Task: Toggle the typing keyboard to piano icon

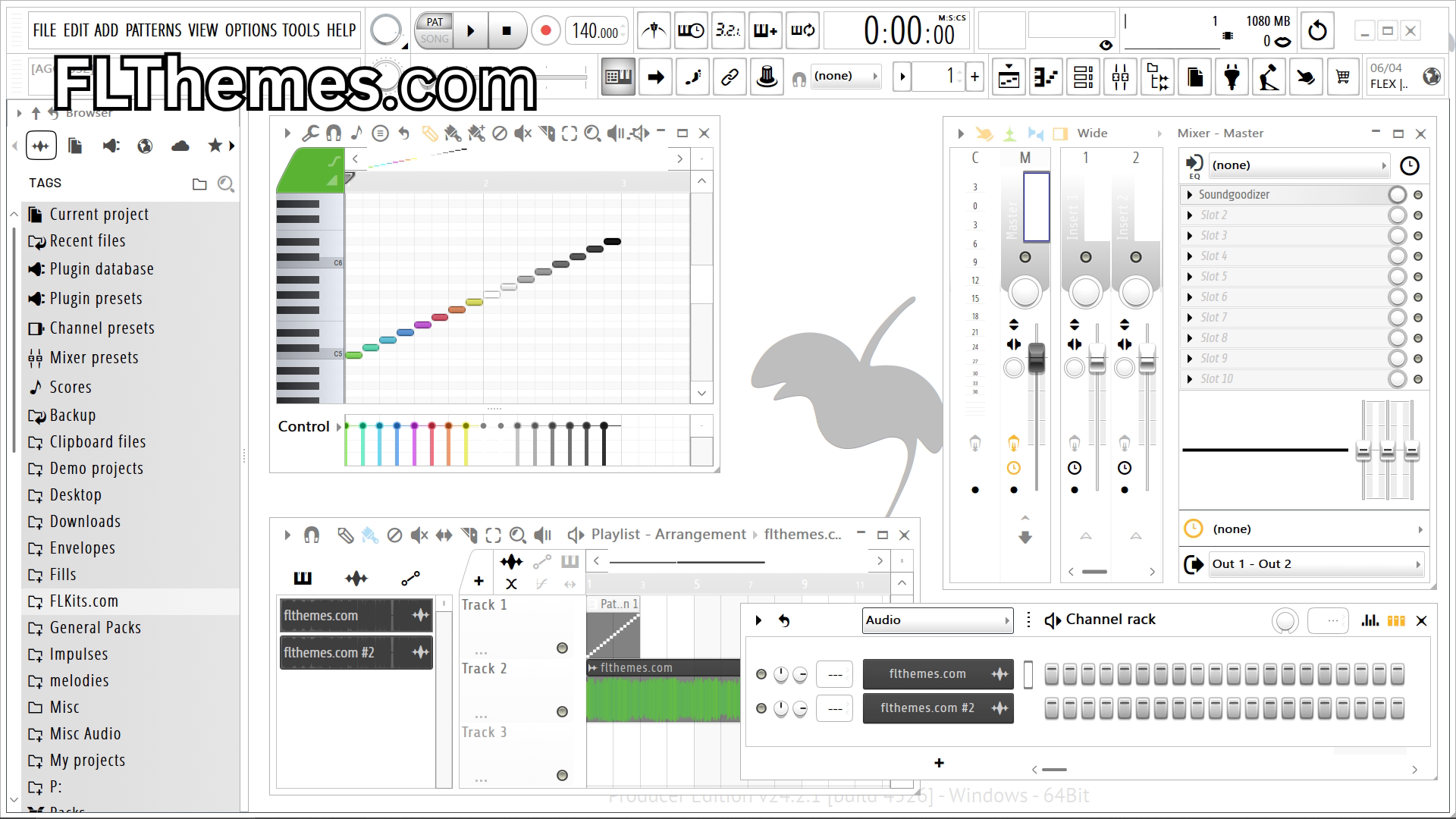Action: (x=618, y=77)
